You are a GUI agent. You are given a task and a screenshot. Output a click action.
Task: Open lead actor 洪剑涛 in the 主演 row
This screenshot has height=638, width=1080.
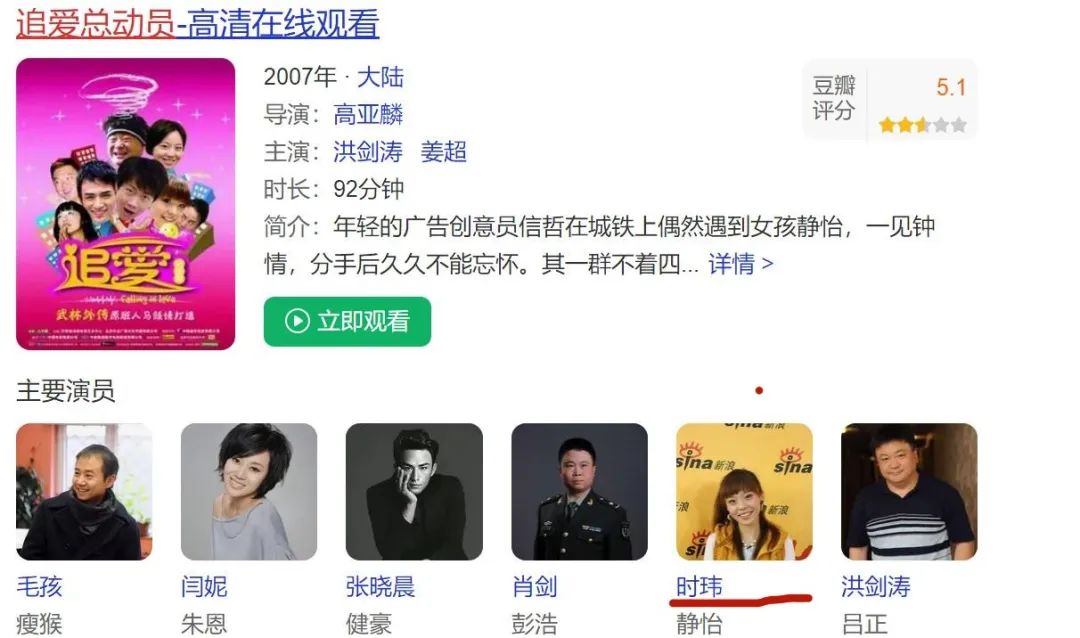[368, 151]
